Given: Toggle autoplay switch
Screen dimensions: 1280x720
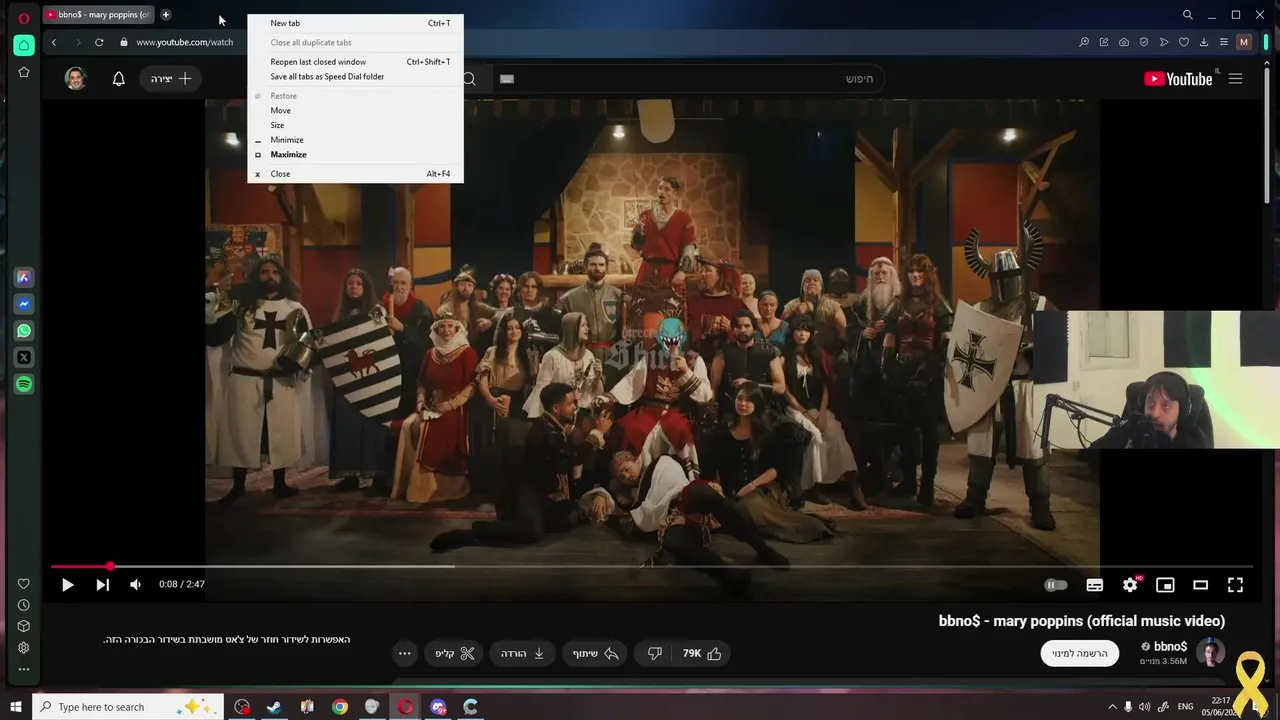Looking at the screenshot, I should pos(1056,585).
